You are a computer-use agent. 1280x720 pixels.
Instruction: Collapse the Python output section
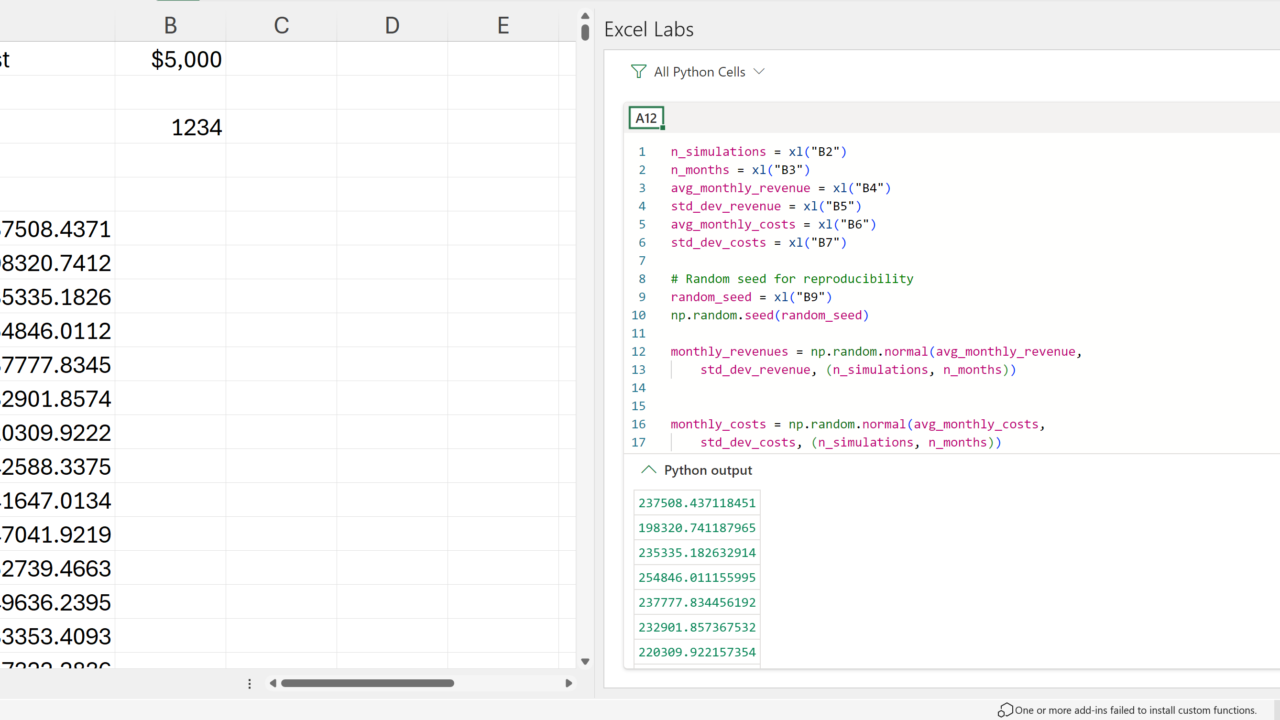[x=649, y=470]
